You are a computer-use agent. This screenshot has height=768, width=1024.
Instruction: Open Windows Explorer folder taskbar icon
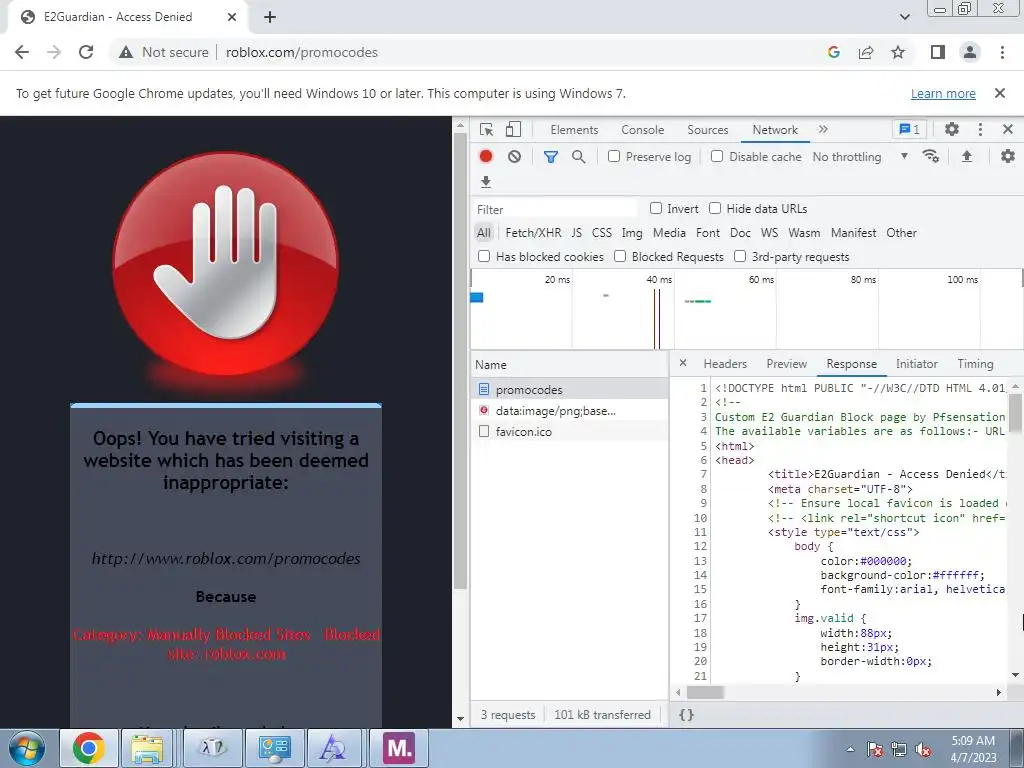click(x=148, y=748)
